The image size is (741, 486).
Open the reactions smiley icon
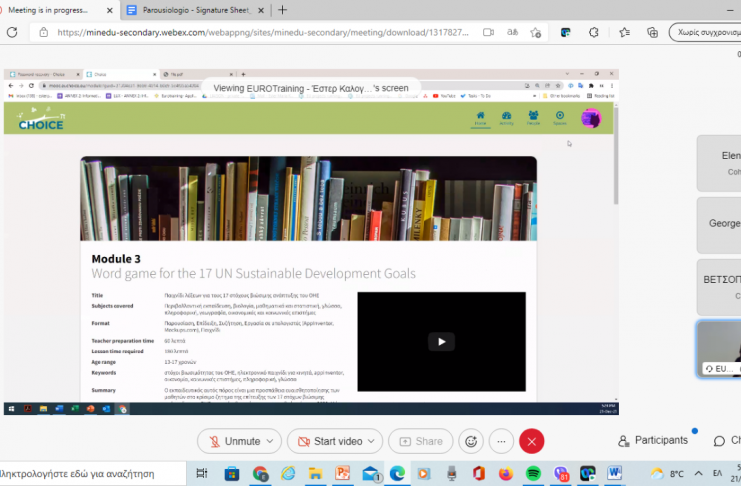pyautogui.click(x=471, y=441)
